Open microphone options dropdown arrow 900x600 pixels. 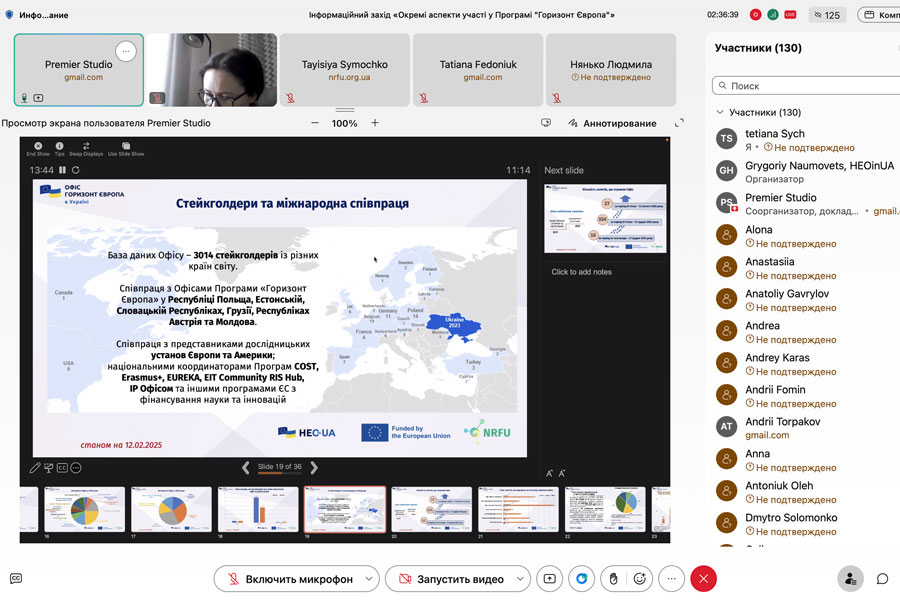tap(370, 579)
